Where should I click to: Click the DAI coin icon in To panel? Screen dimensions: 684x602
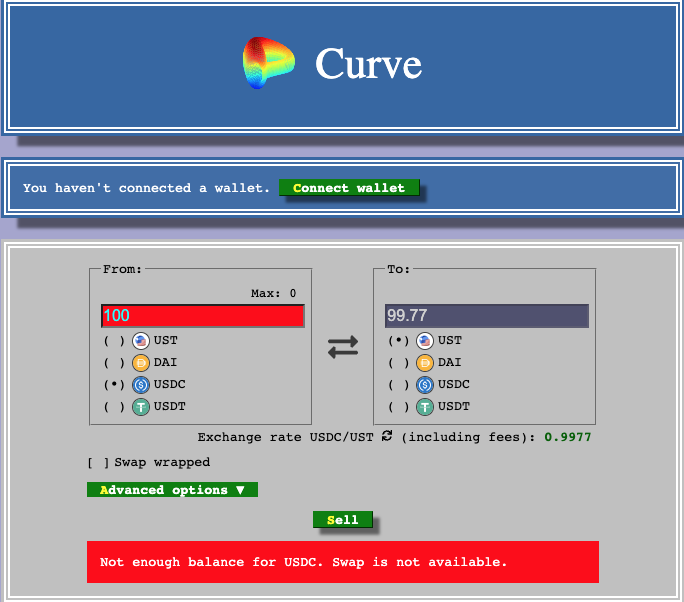point(425,363)
